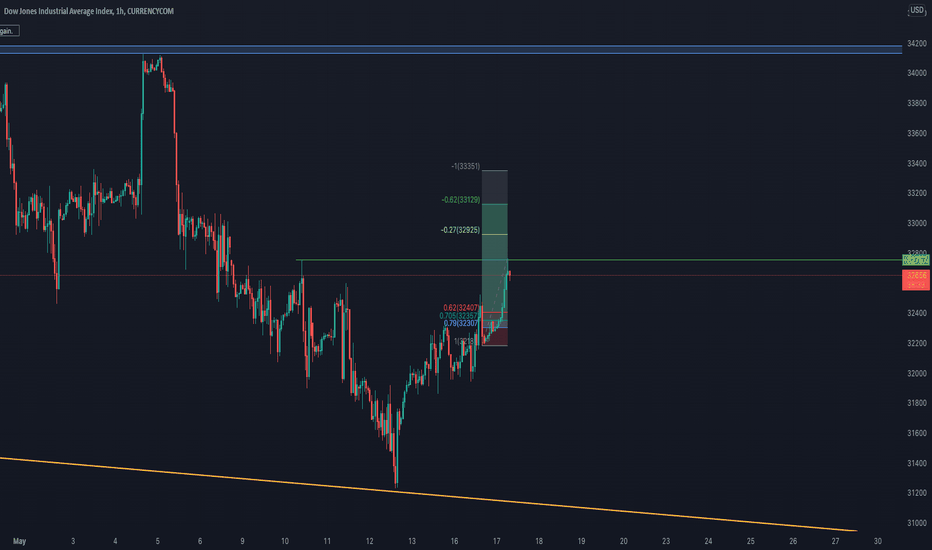This screenshot has height=550, width=932.
Task: Click the 31400 price axis label
Action: tap(917, 463)
